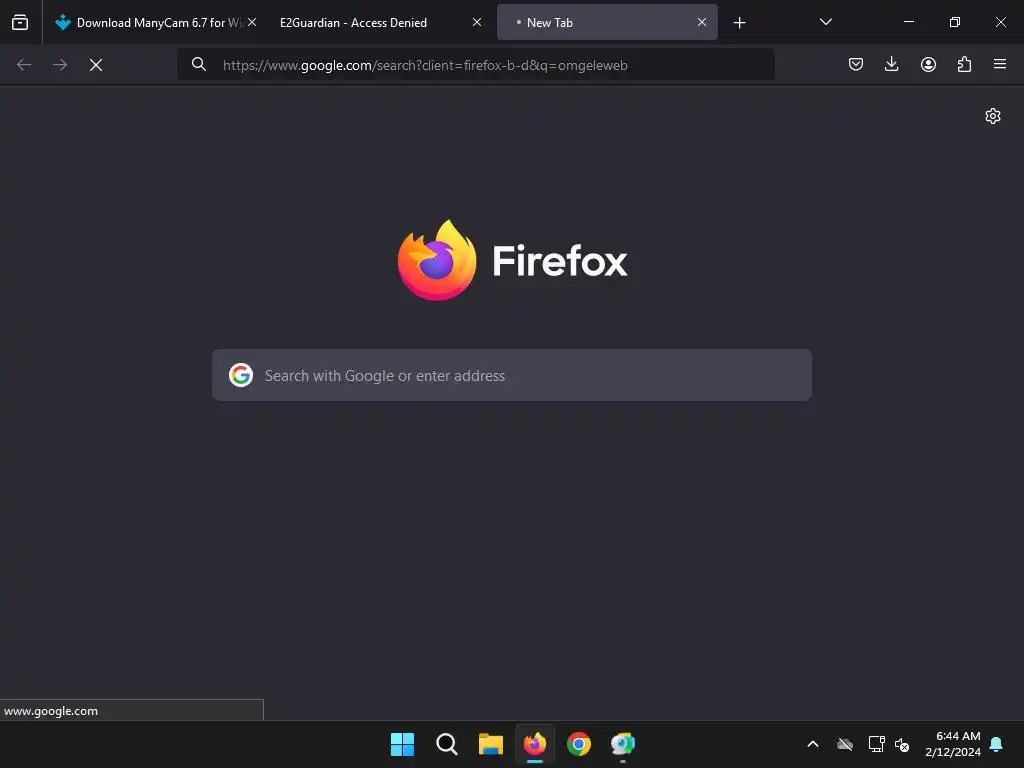The height and width of the screenshot is (768, 1024).
Task: Select the New Tab tab
Action: (607, 22)
